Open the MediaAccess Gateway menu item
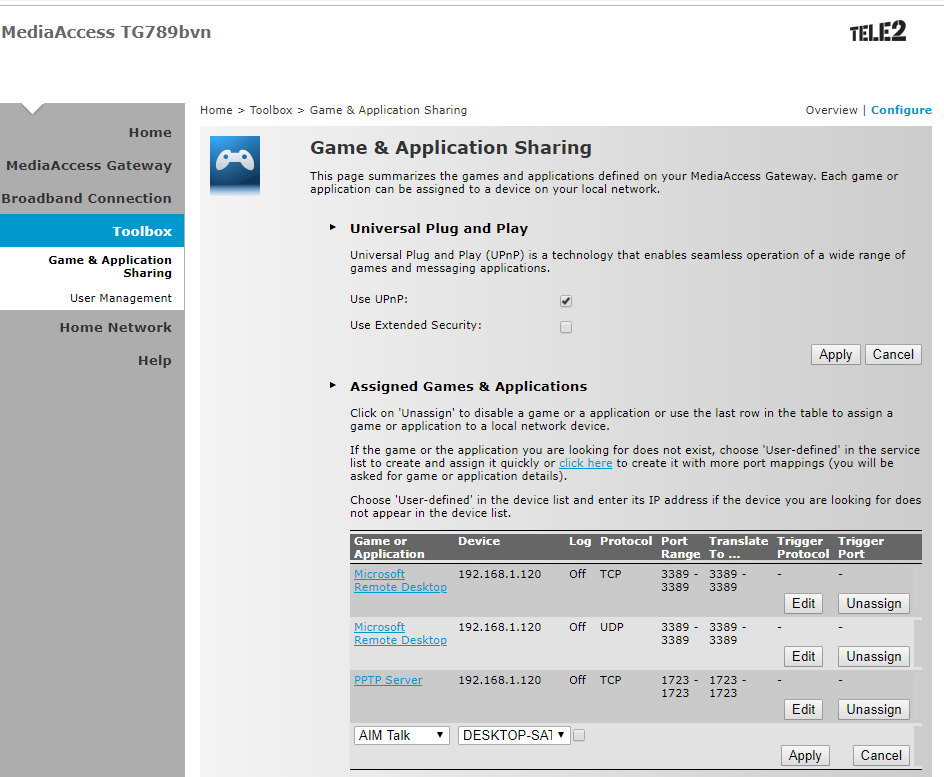 (89, 166)
